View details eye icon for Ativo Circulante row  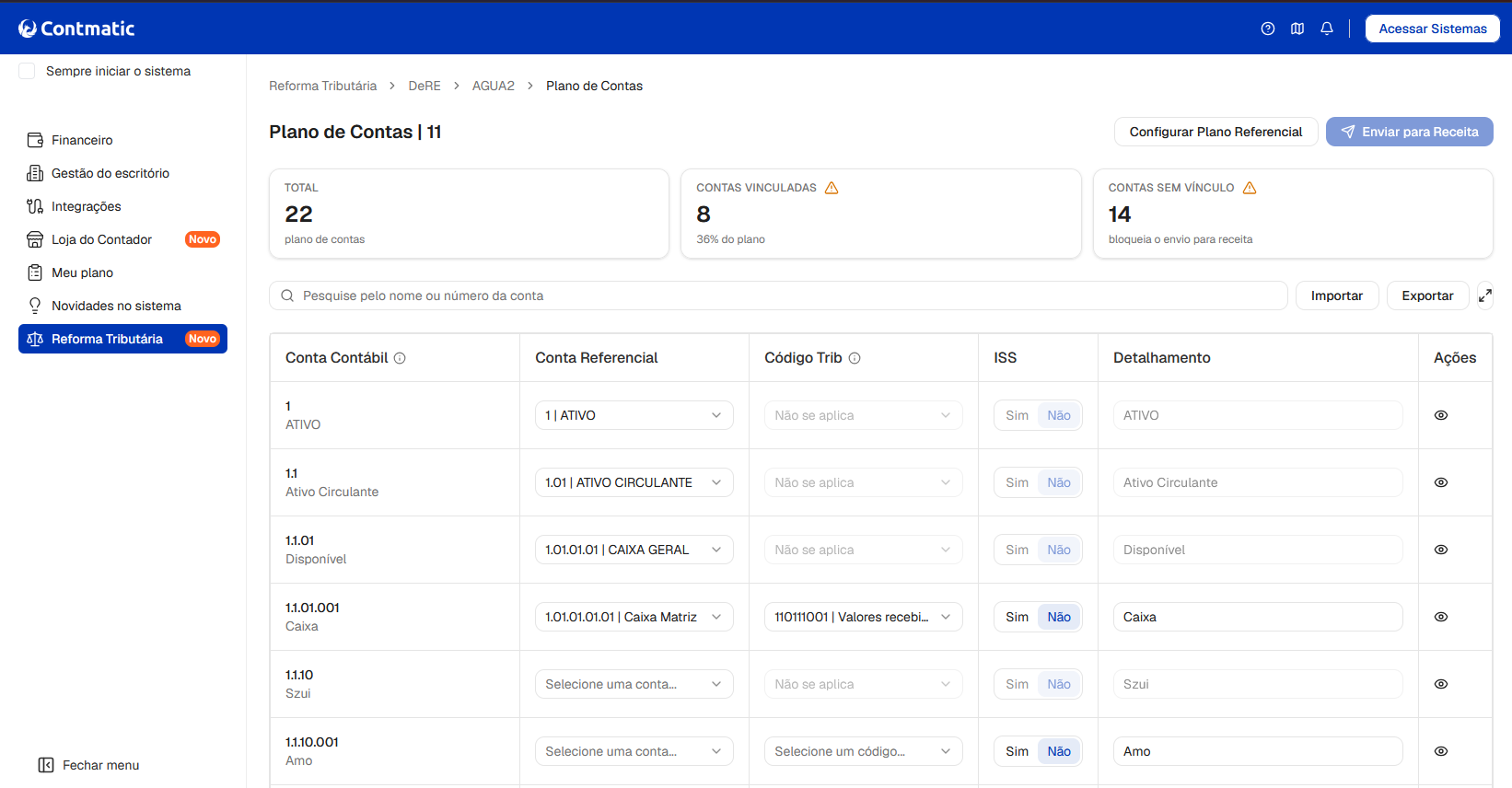pos(1441,482)
